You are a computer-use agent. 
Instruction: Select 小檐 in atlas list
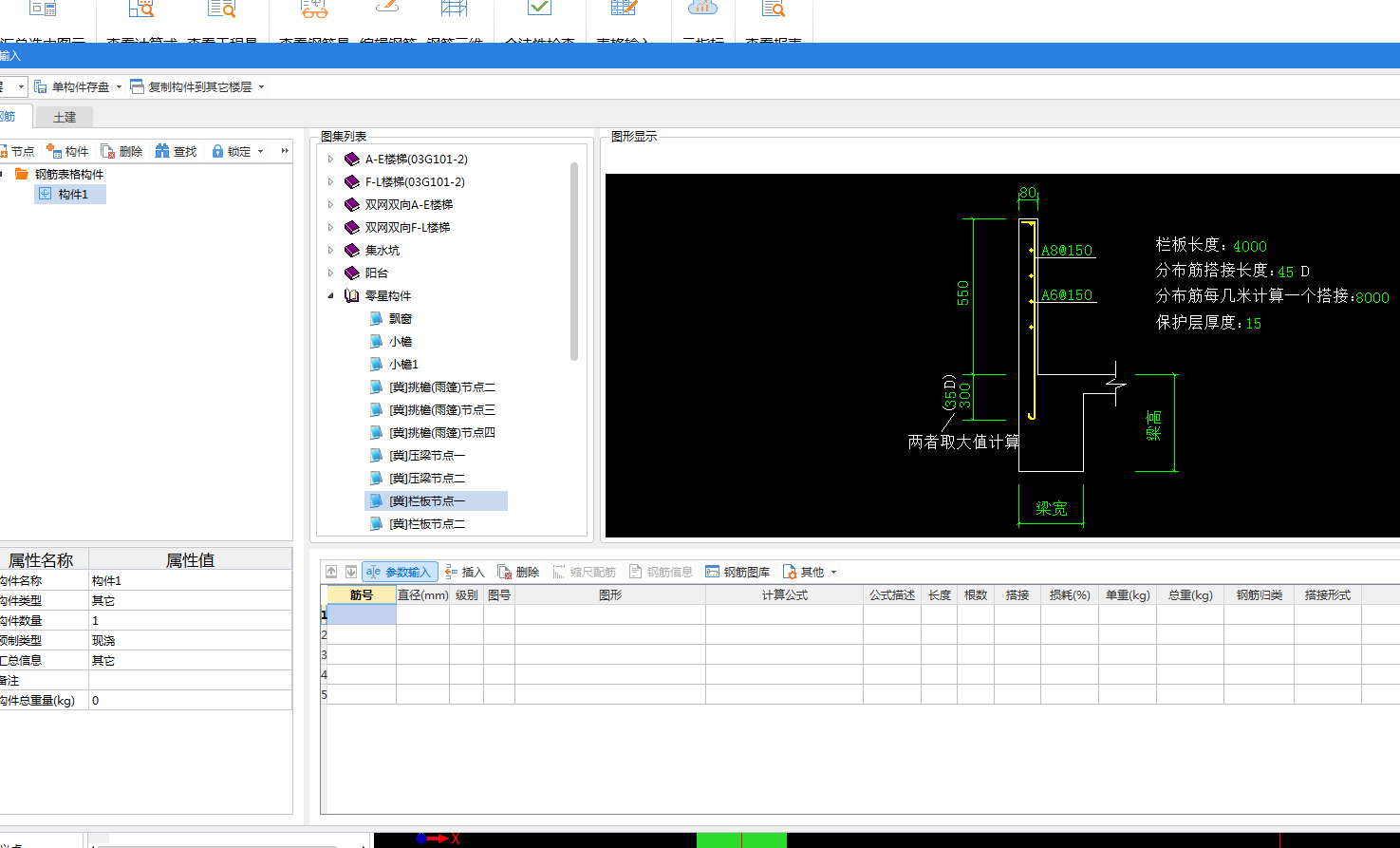point(400,341)
